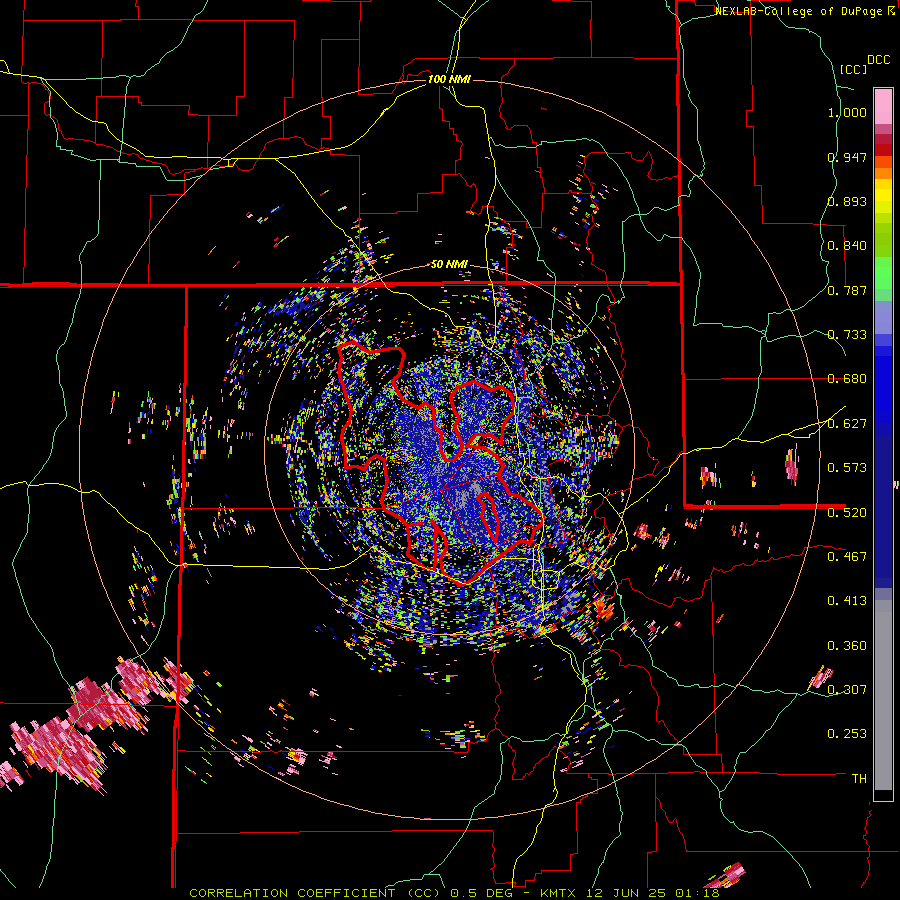Click the 0.413 scale value
The width and height of the screenshot is (900, 900).
coord(847,601)
